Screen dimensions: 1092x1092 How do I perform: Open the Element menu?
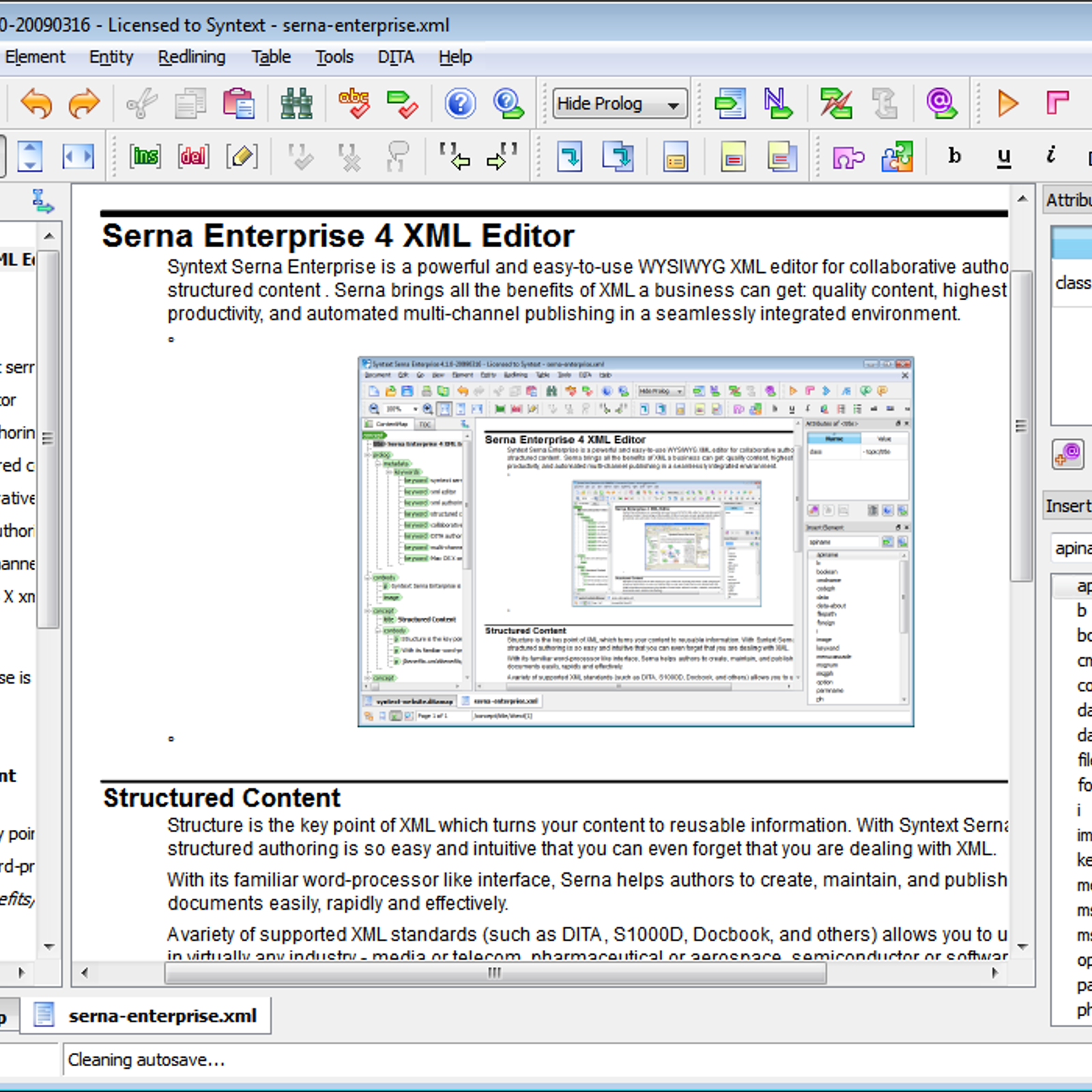pos(35,57)
